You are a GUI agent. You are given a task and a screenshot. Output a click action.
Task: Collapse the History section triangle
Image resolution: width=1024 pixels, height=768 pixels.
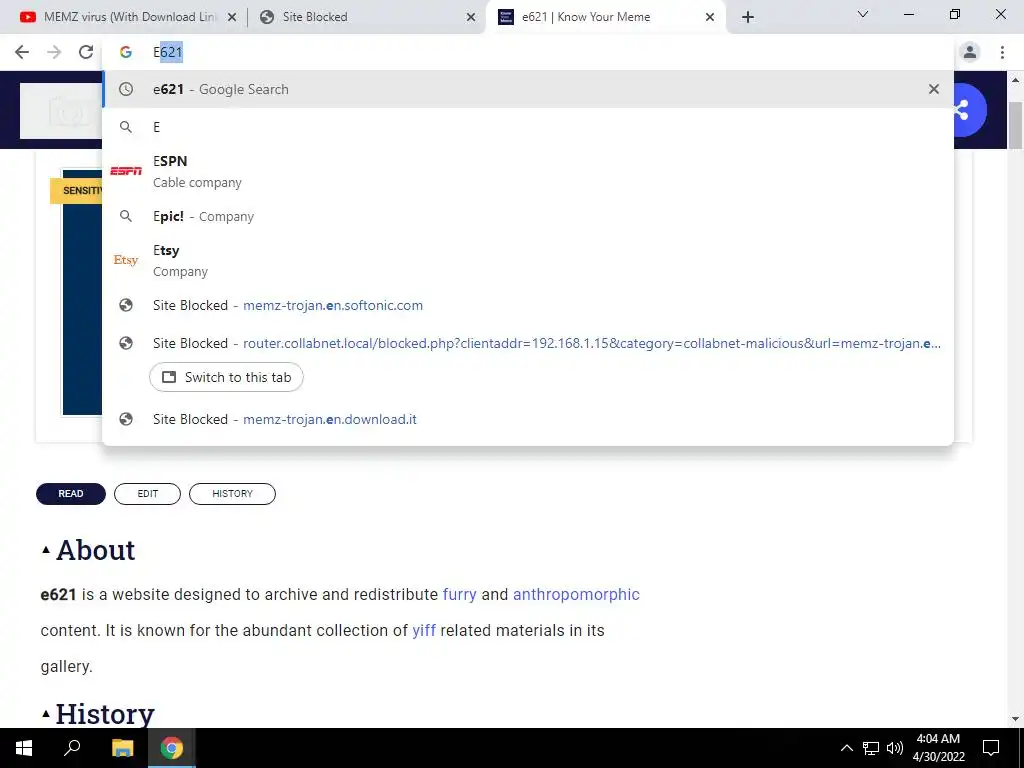[46, 713]
